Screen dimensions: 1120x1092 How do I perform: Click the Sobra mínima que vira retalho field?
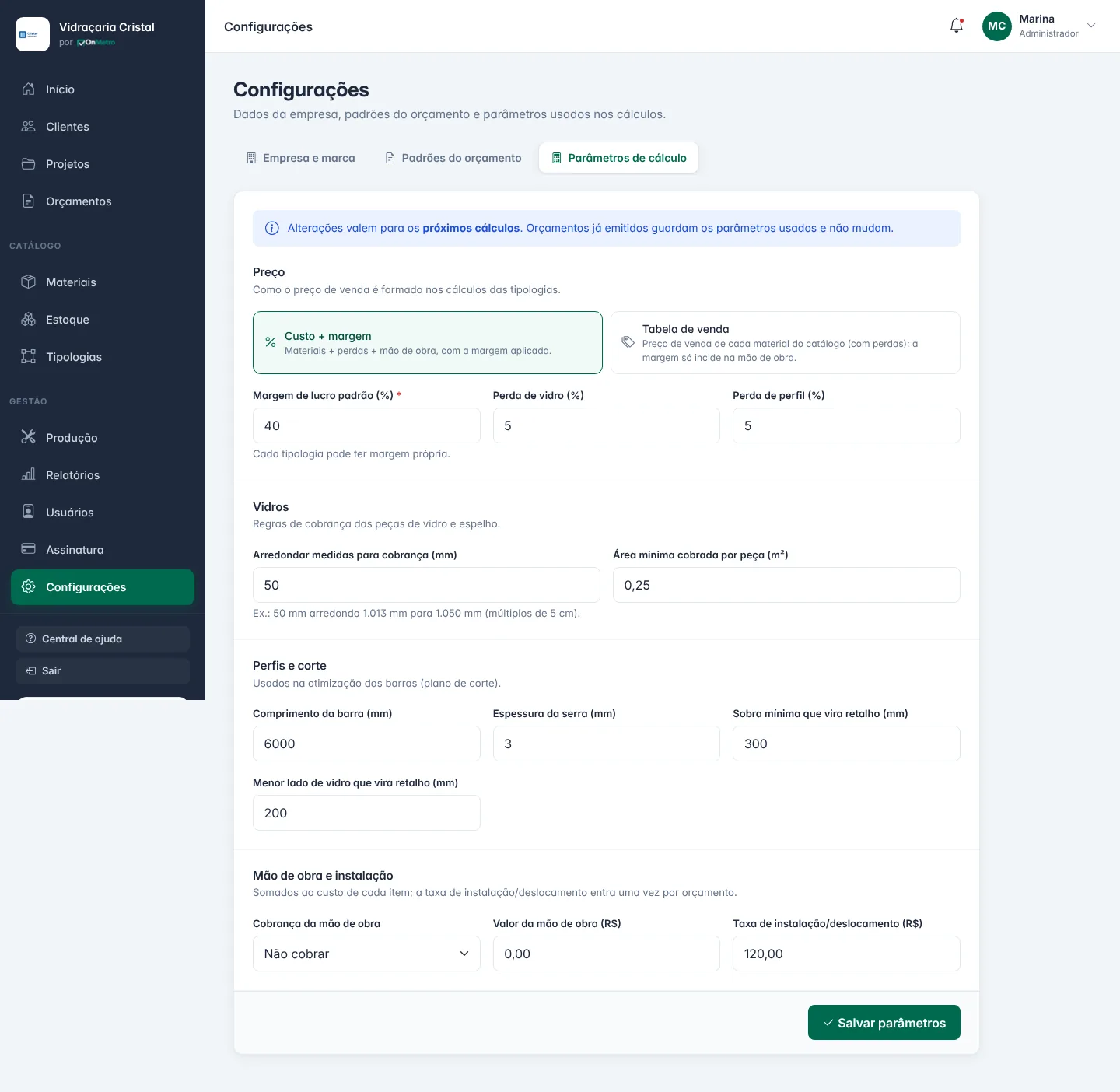tap(846, 744)
